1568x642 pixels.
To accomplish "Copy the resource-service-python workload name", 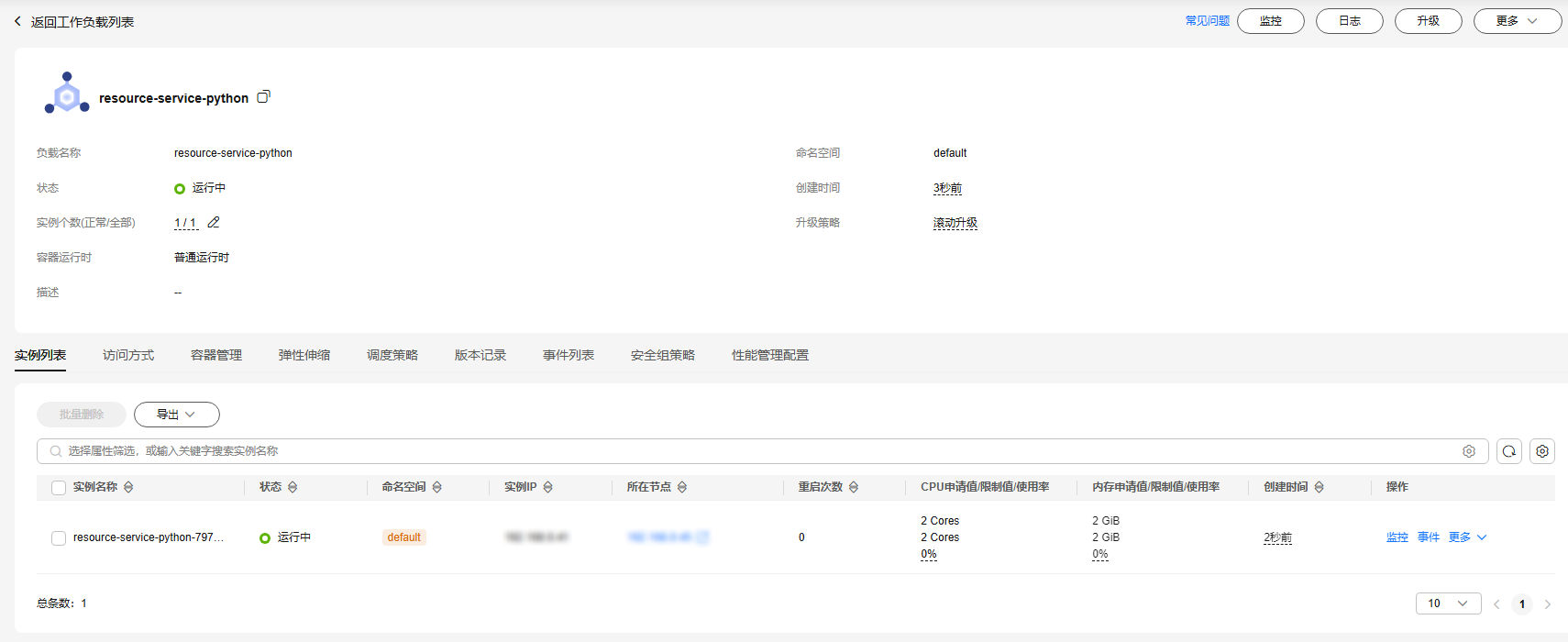I will point(264,96).
